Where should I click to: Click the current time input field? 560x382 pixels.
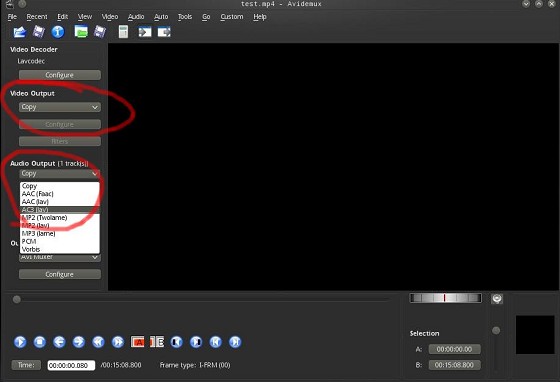point(71,365)
